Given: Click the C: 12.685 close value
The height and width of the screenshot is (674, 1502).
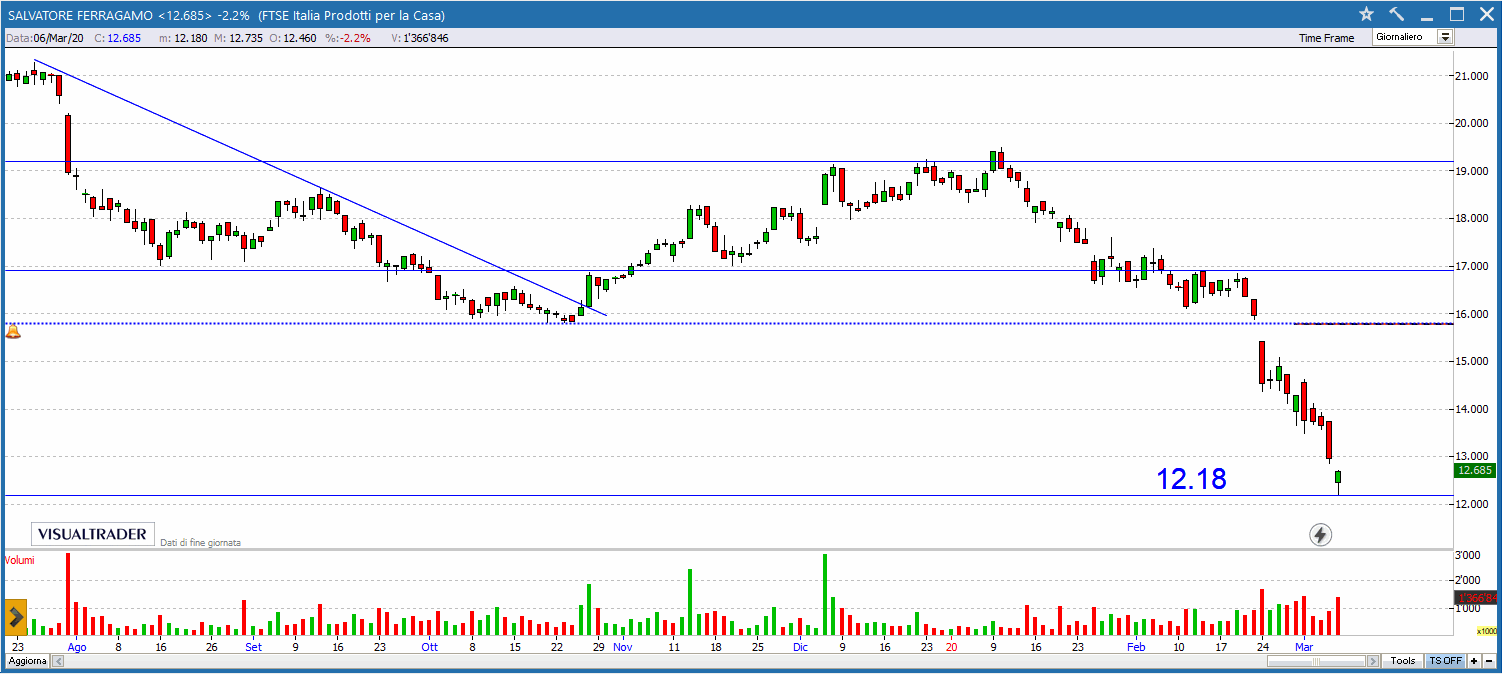Looking at the screenshot, I should click(x=118, y=38).
